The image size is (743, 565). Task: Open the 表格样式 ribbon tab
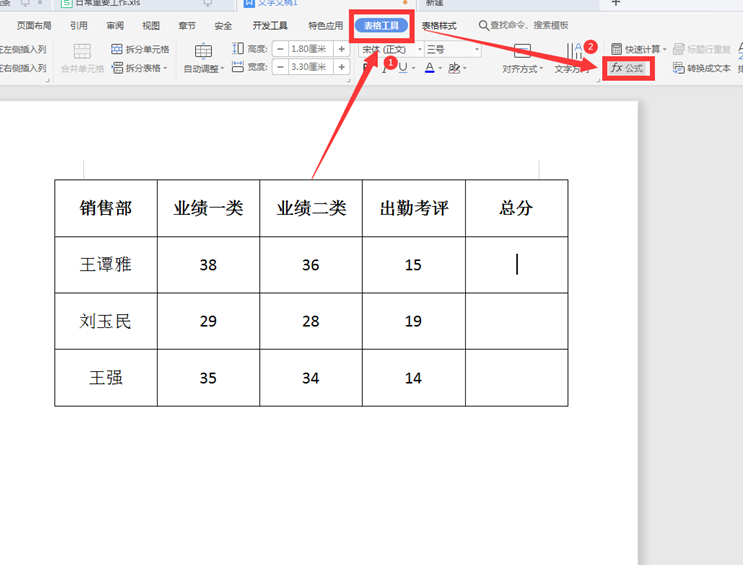point(439,26)
